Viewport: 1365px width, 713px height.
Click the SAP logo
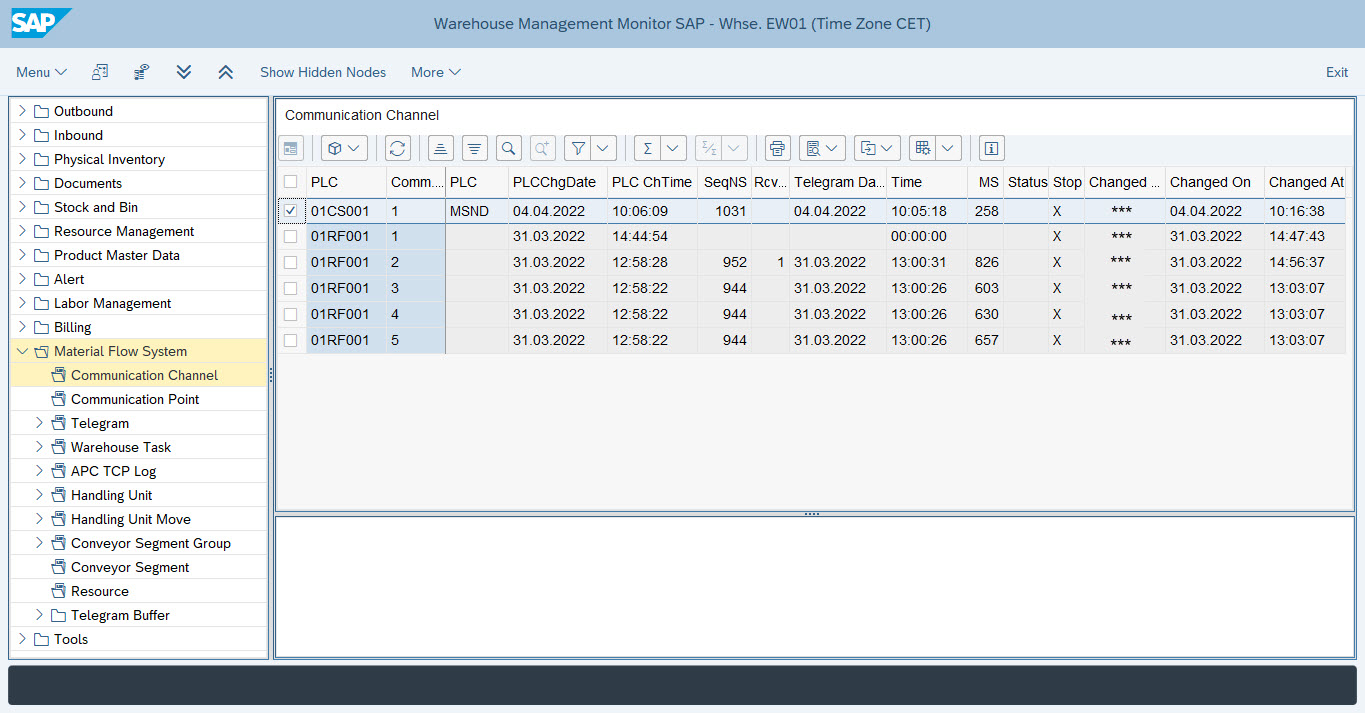pos(41,23)
